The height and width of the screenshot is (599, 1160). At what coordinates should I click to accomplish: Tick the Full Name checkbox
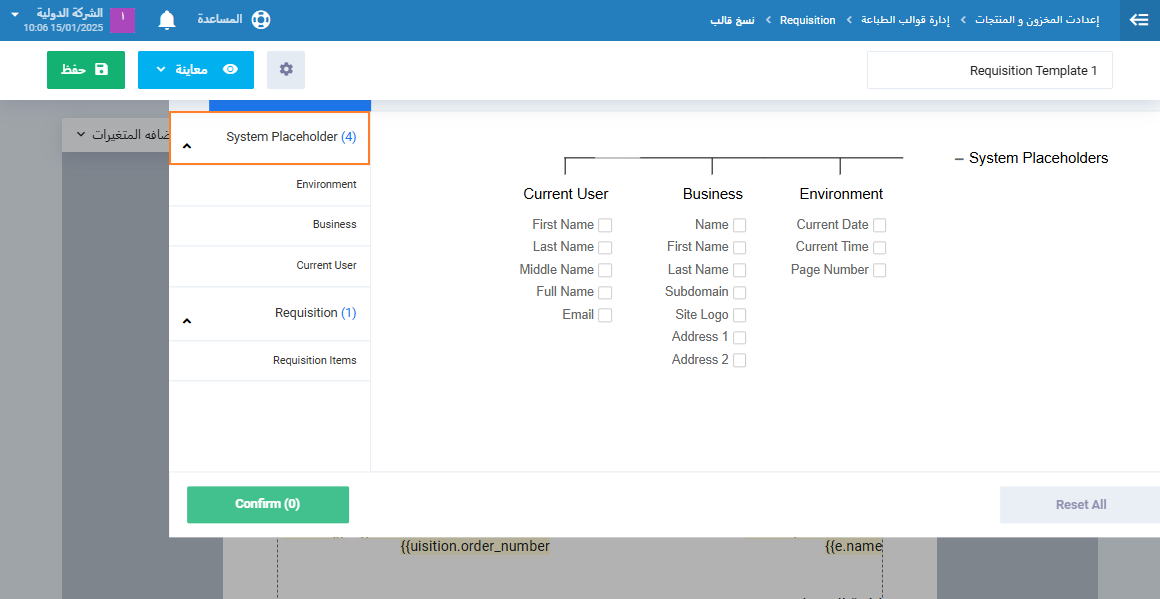[605, 292]
